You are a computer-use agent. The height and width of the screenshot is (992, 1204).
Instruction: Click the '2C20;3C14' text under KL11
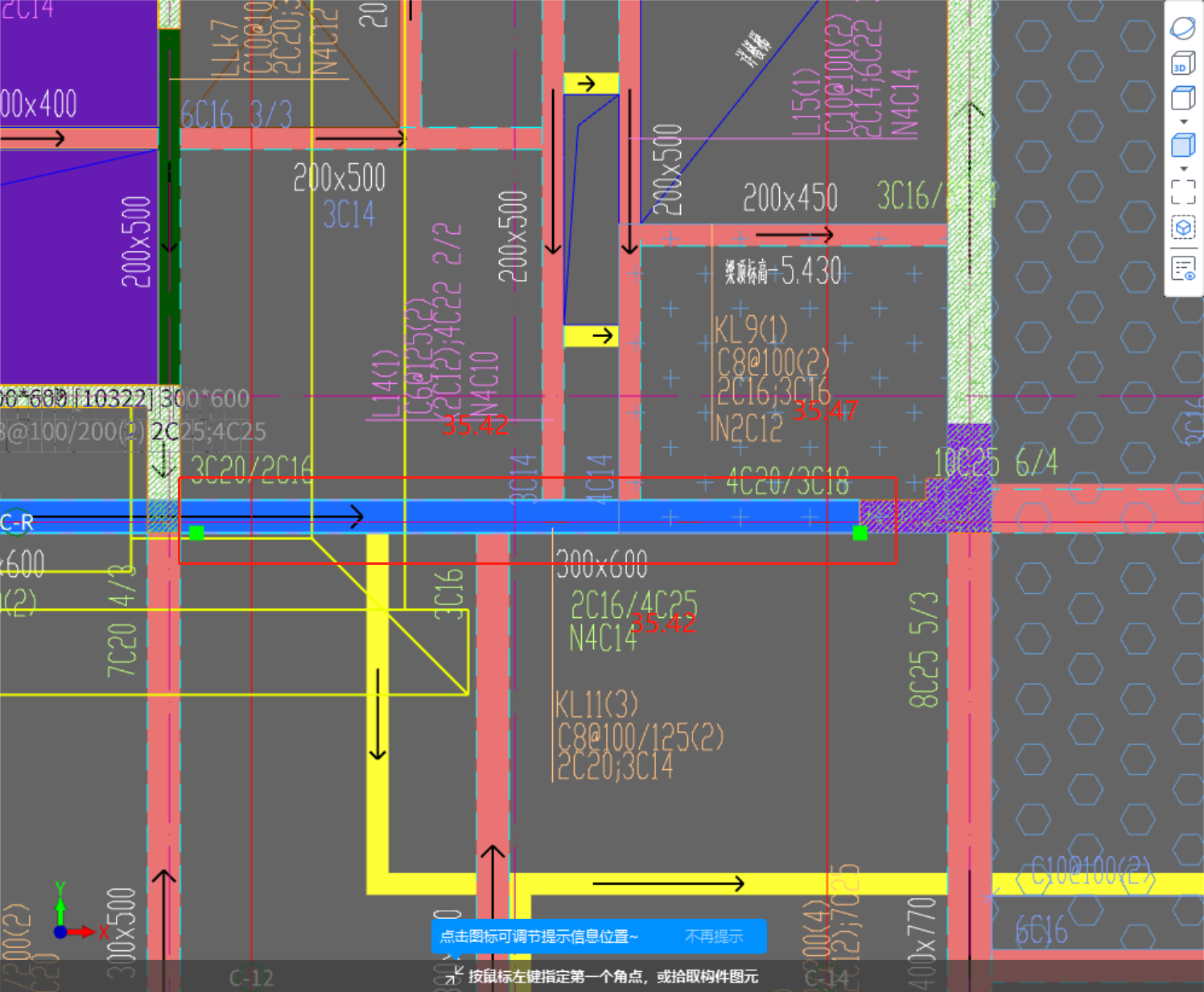615,767
